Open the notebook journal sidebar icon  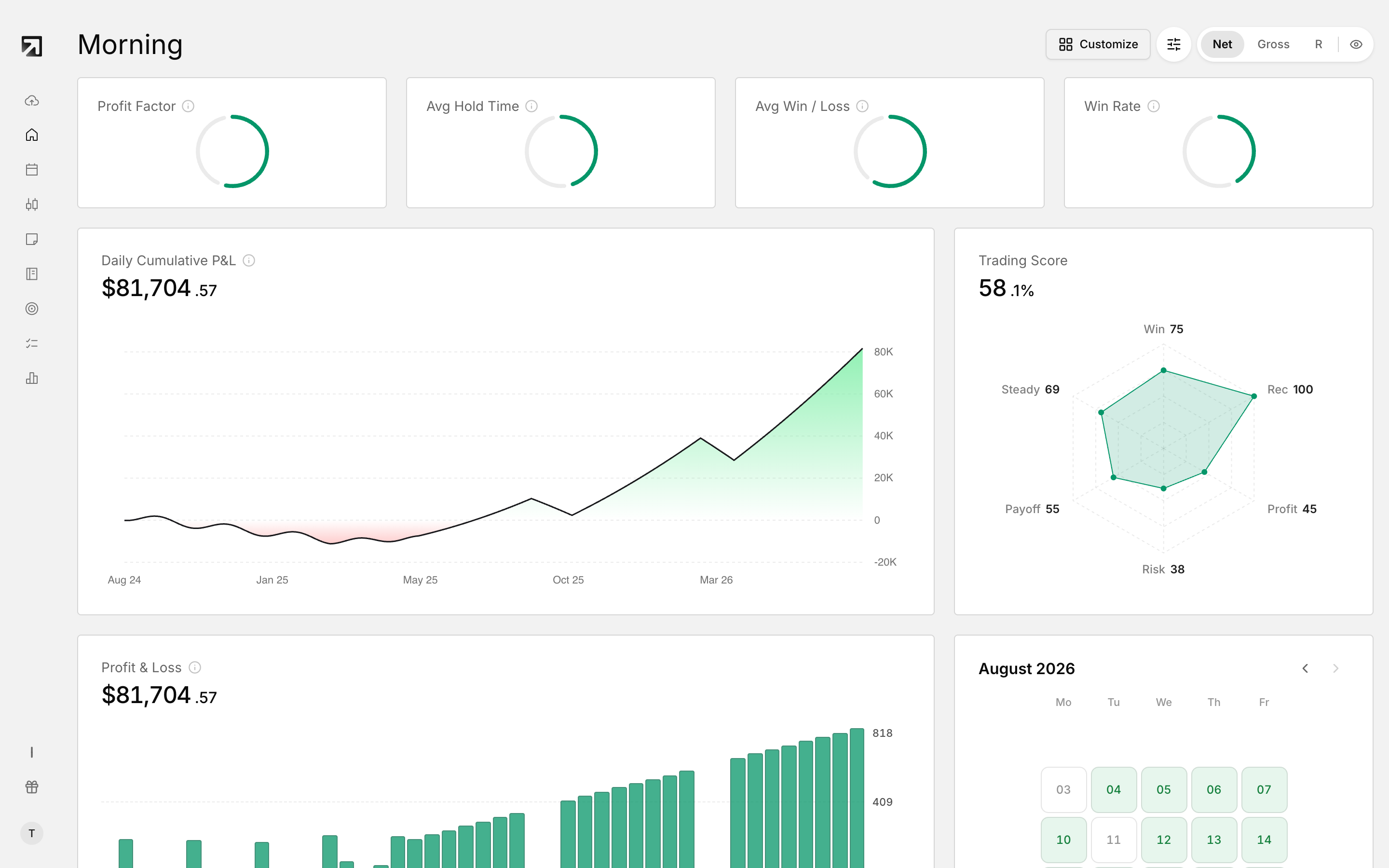31,274
